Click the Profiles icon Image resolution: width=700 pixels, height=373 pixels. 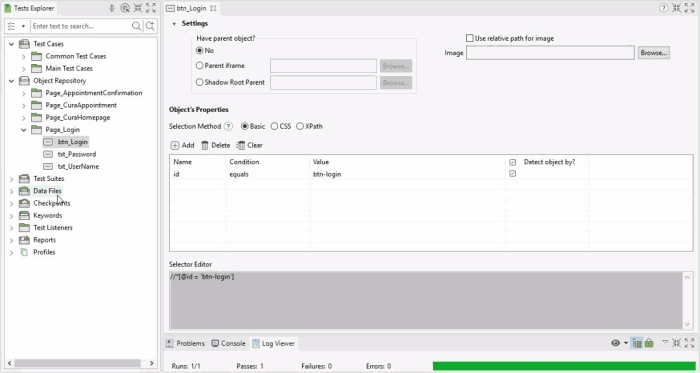coord(24,252)
